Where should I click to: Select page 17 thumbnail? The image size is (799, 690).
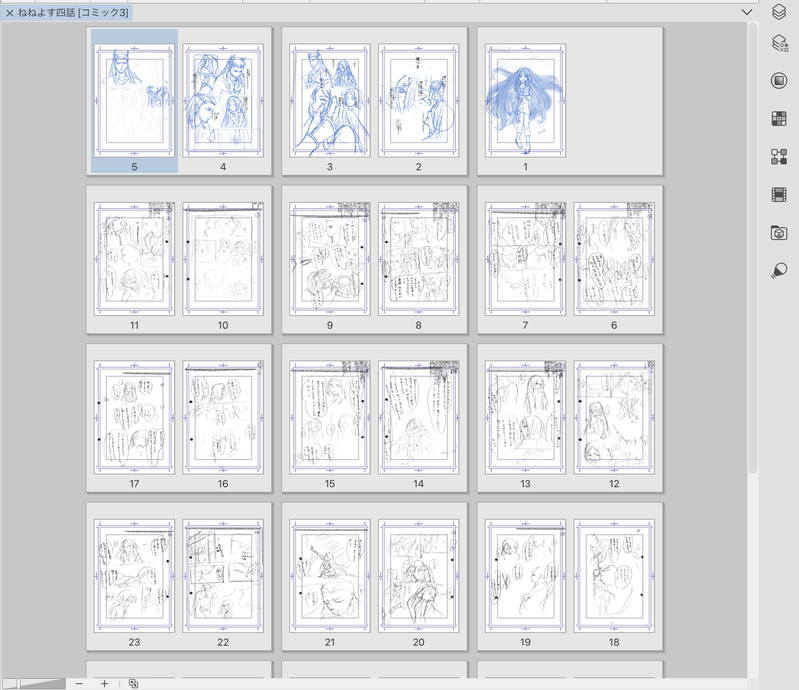coord(134,417)
